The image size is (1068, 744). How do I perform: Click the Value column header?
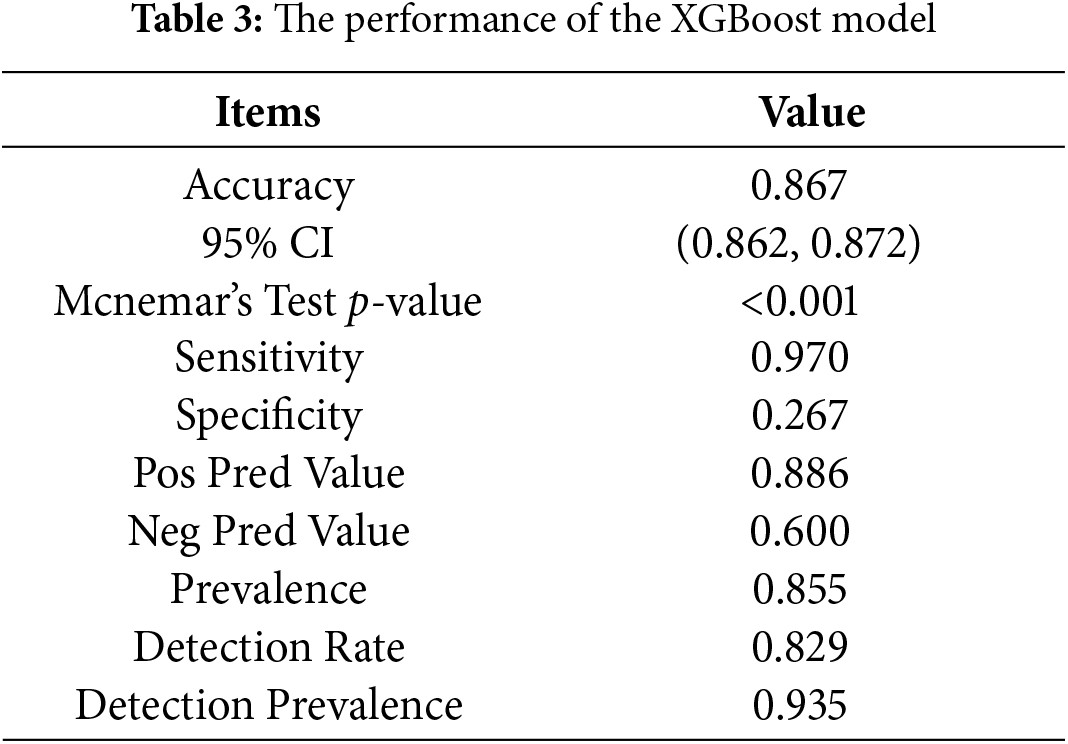(812, 112)
